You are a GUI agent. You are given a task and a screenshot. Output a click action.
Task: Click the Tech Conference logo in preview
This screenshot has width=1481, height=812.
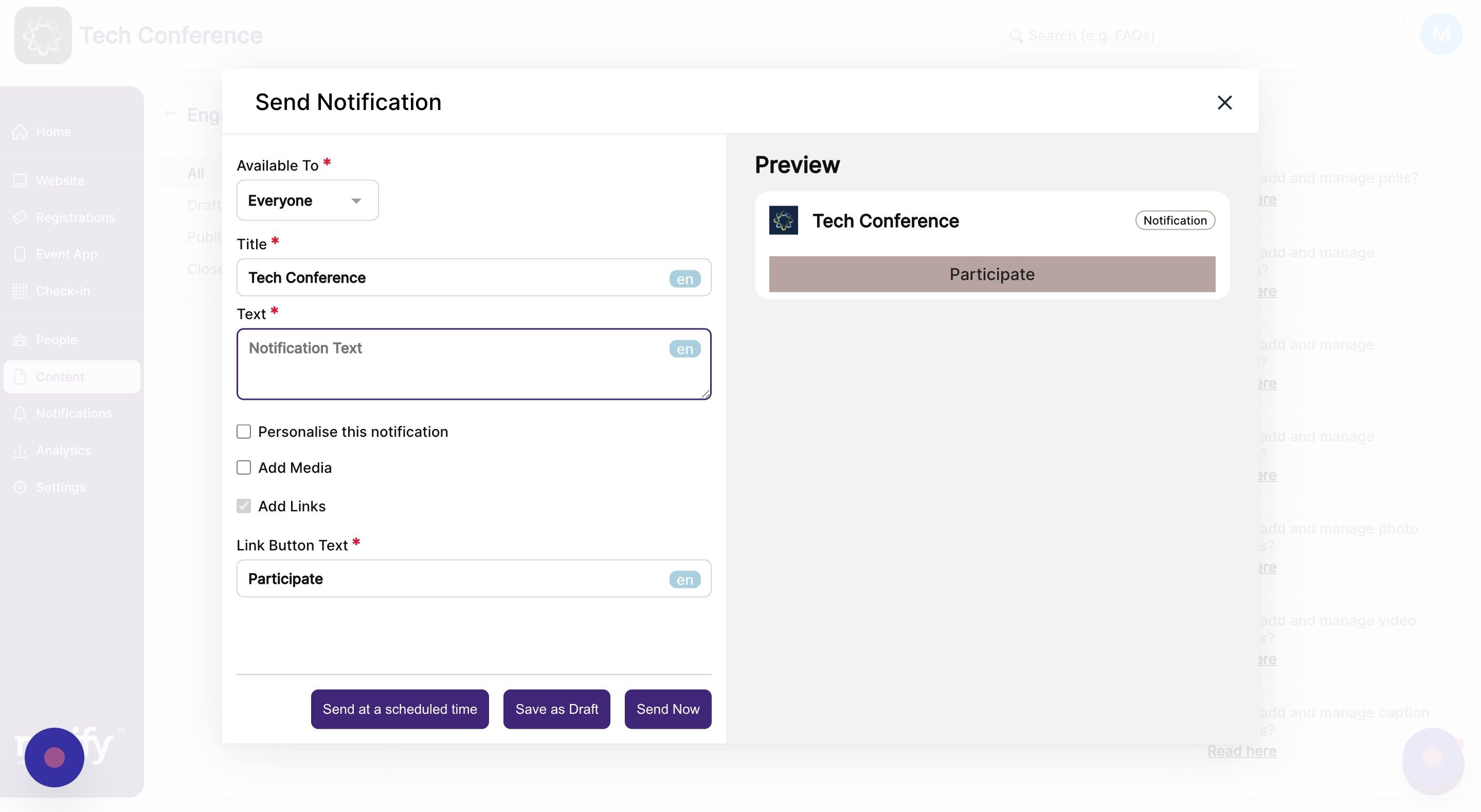[783, 220]
